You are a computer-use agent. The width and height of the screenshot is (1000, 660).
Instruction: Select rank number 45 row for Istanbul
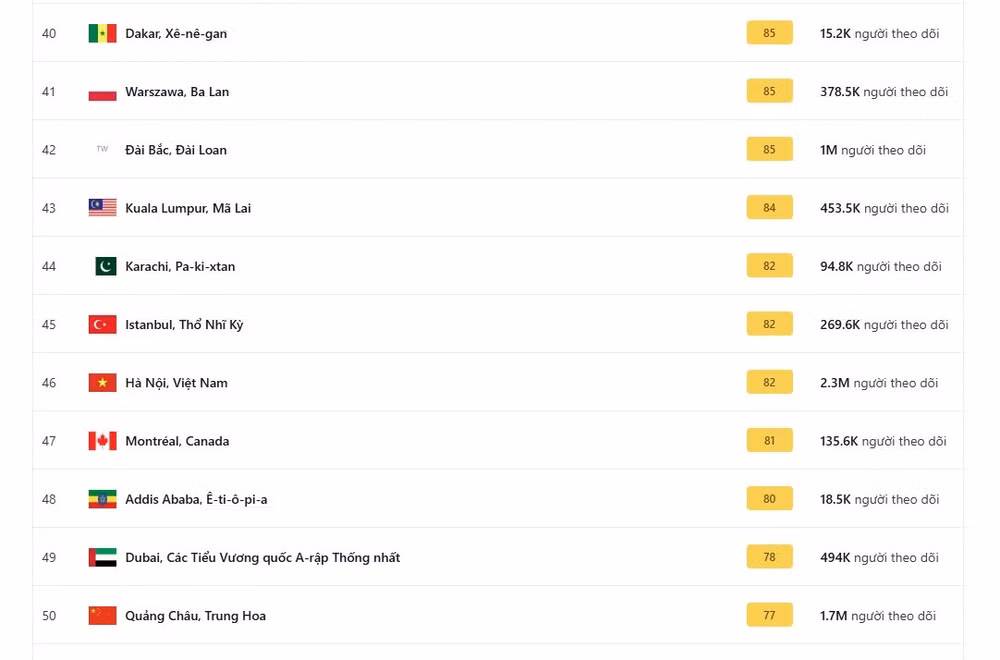point(497,324)
